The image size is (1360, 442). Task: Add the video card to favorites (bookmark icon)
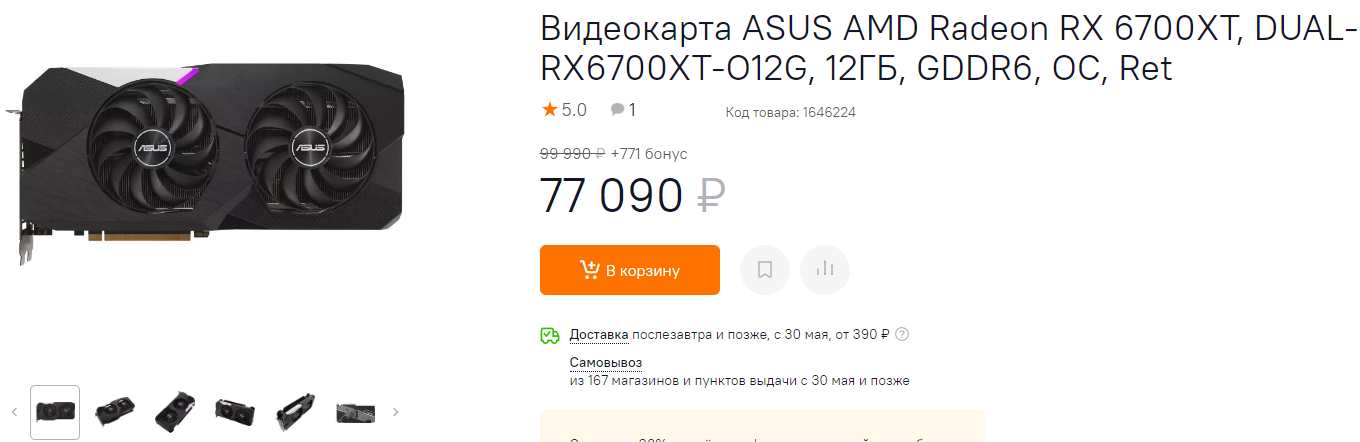[765, 270]
